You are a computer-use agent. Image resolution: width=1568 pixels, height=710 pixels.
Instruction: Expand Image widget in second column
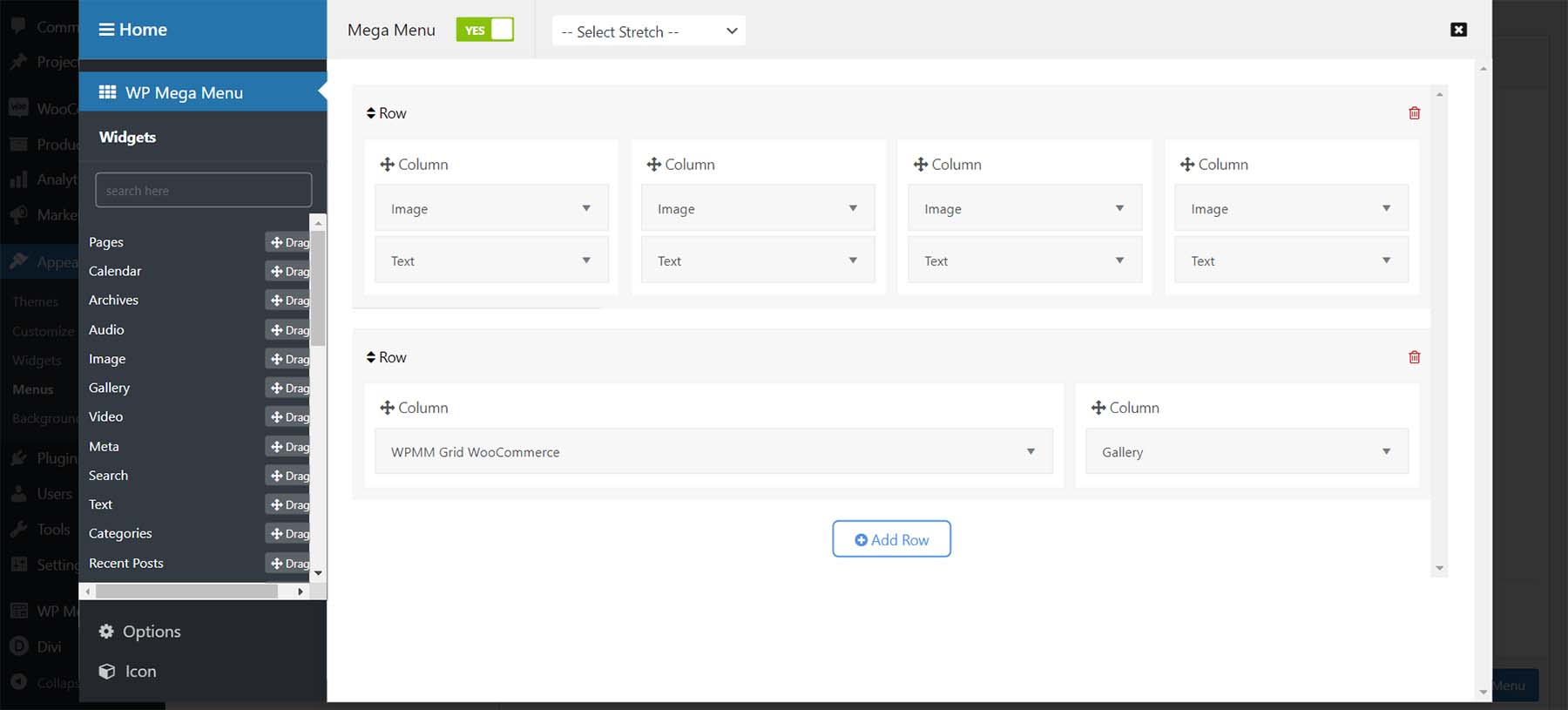[853, 208]
